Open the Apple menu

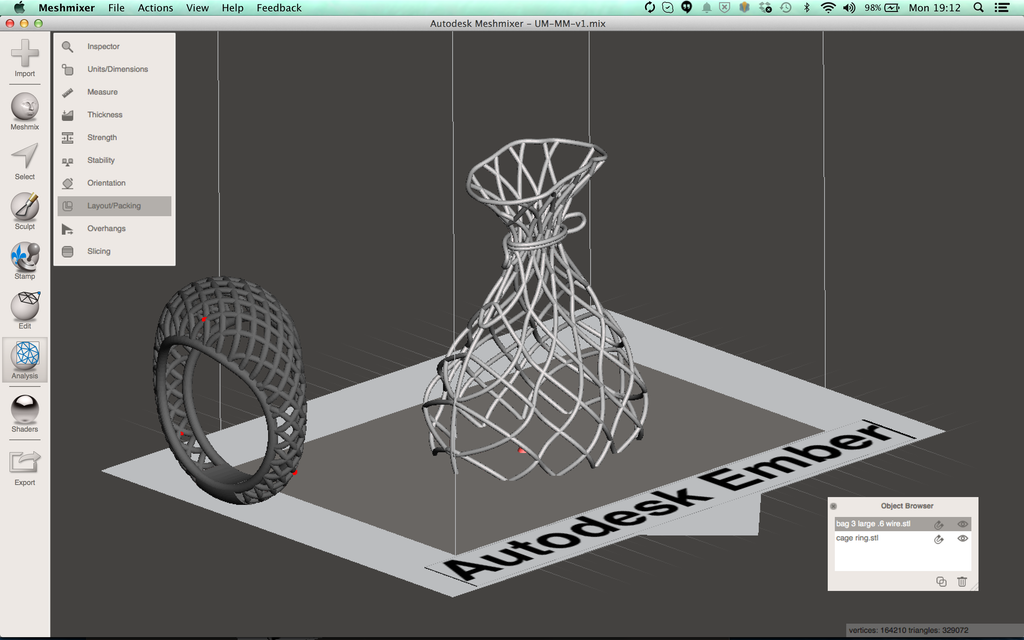click(19, 8)
